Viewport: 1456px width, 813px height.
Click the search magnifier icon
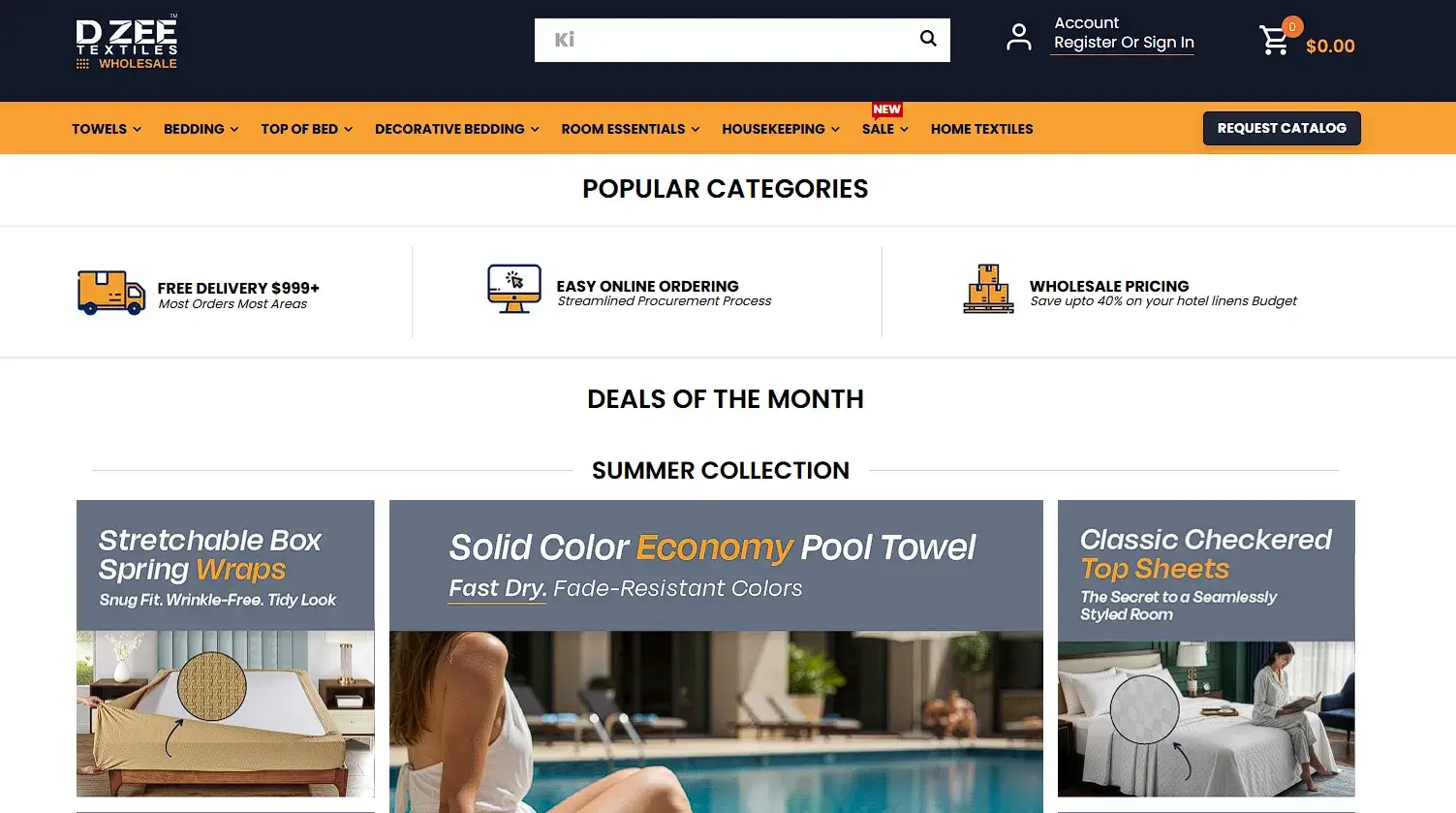[928, 39]
